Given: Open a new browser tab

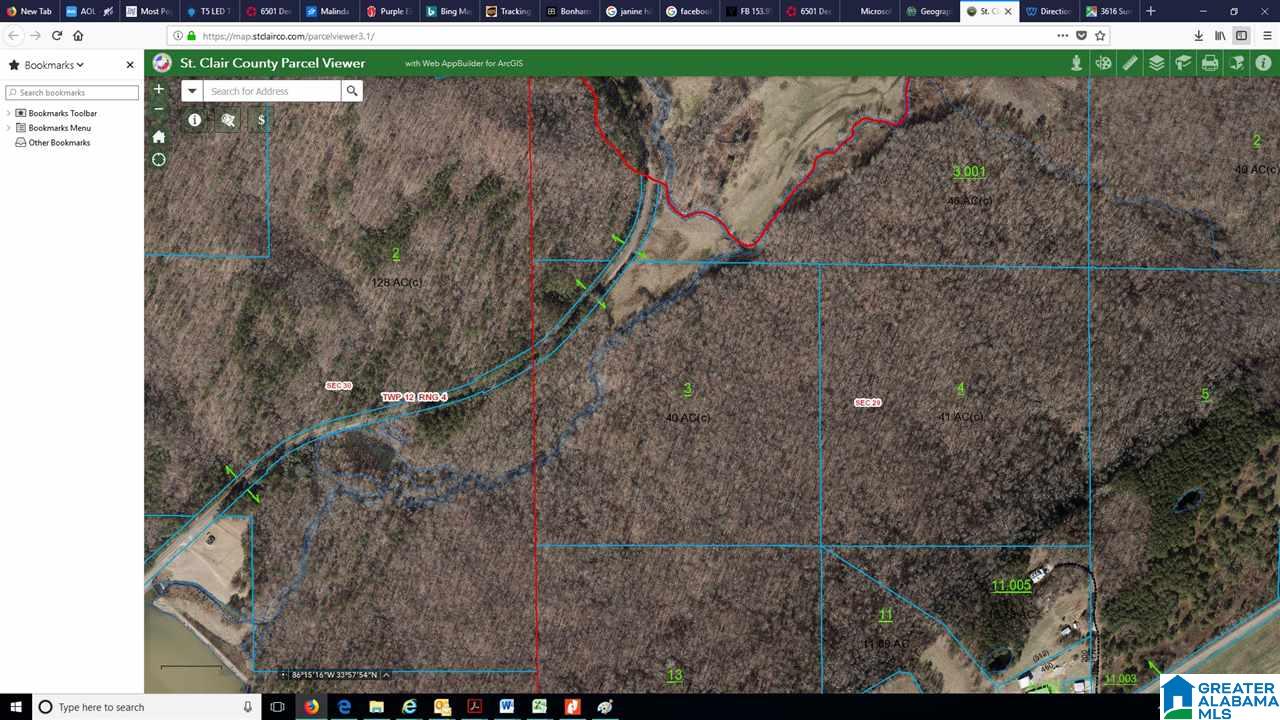Looking at the screenshot, I should pos(1151,11).
